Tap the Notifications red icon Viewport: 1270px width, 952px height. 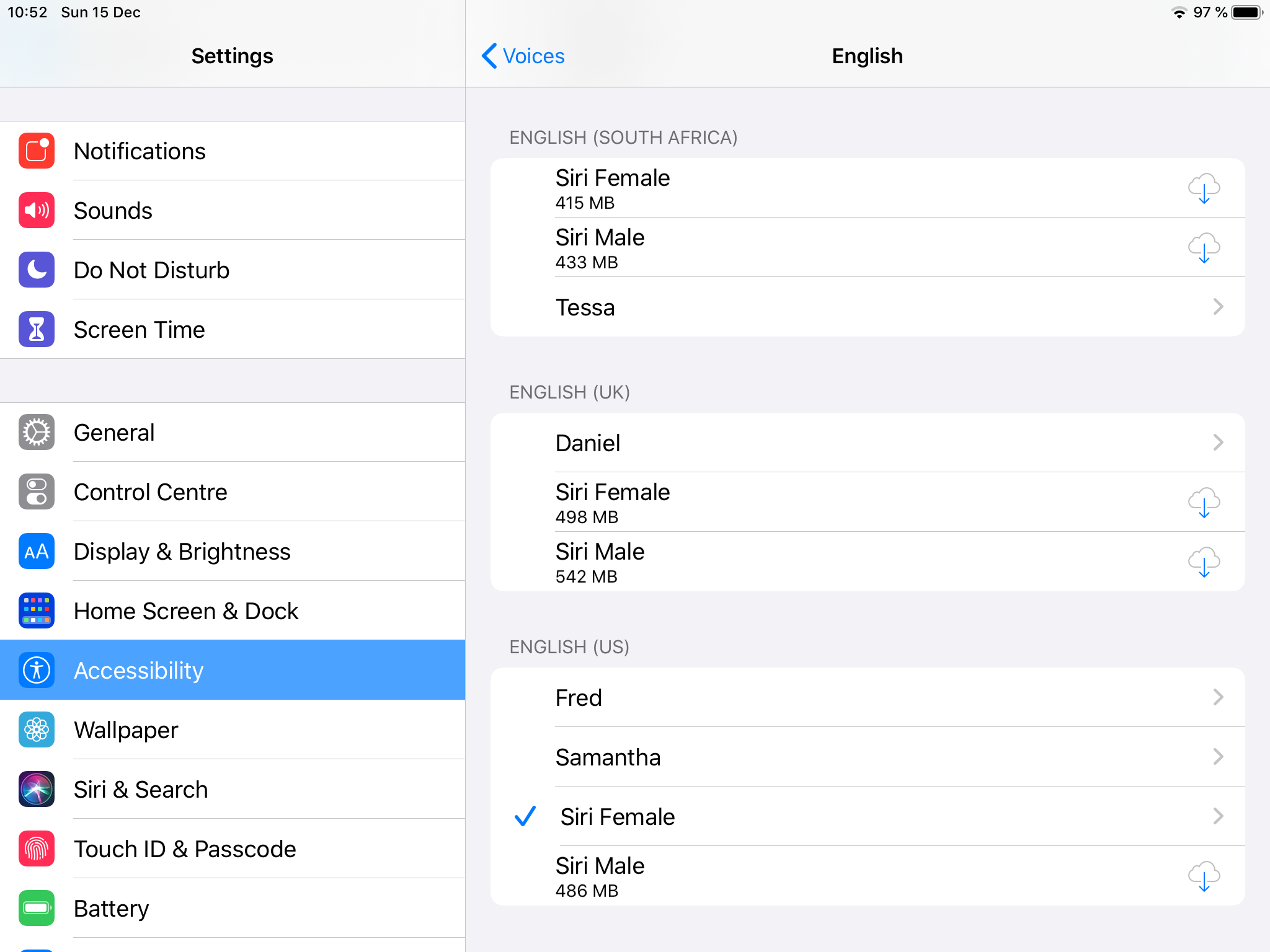pyautogui.click(x=37, y=151)
